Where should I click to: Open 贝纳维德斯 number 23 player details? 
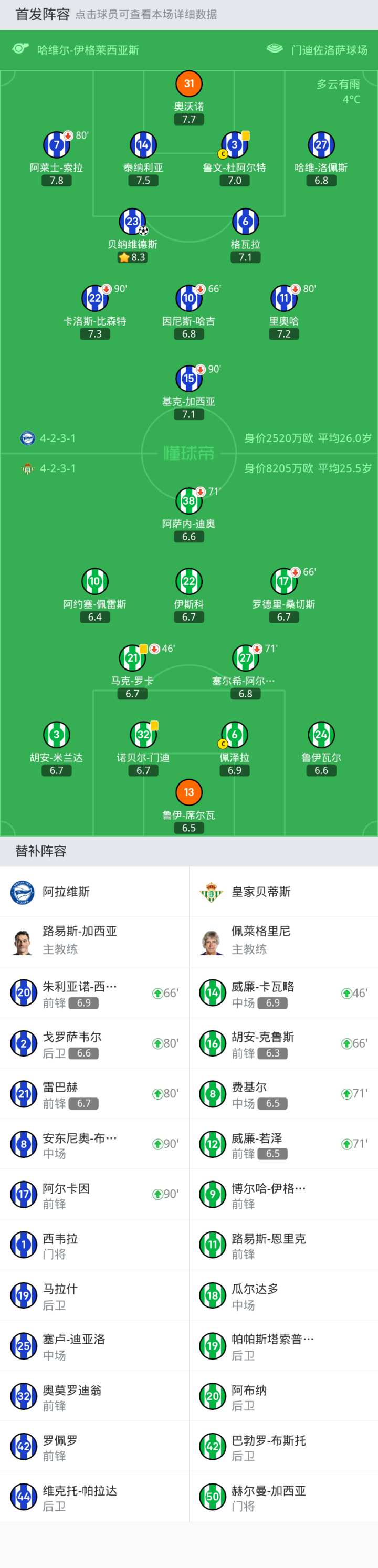[132, 222]
